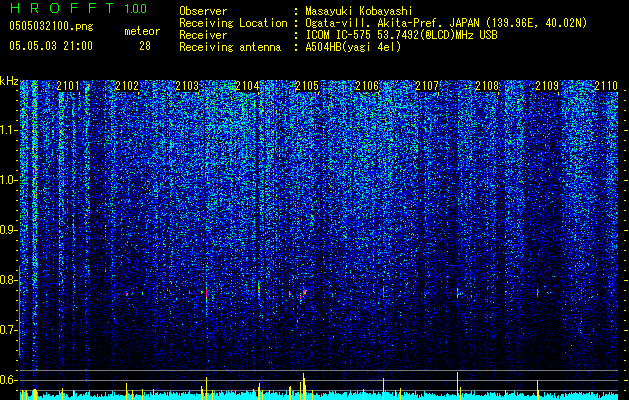The width and height of the screenshot is (629, 400).
Task: Click the HROFFT 1.0.0 title text
Action: pos(78,8)
